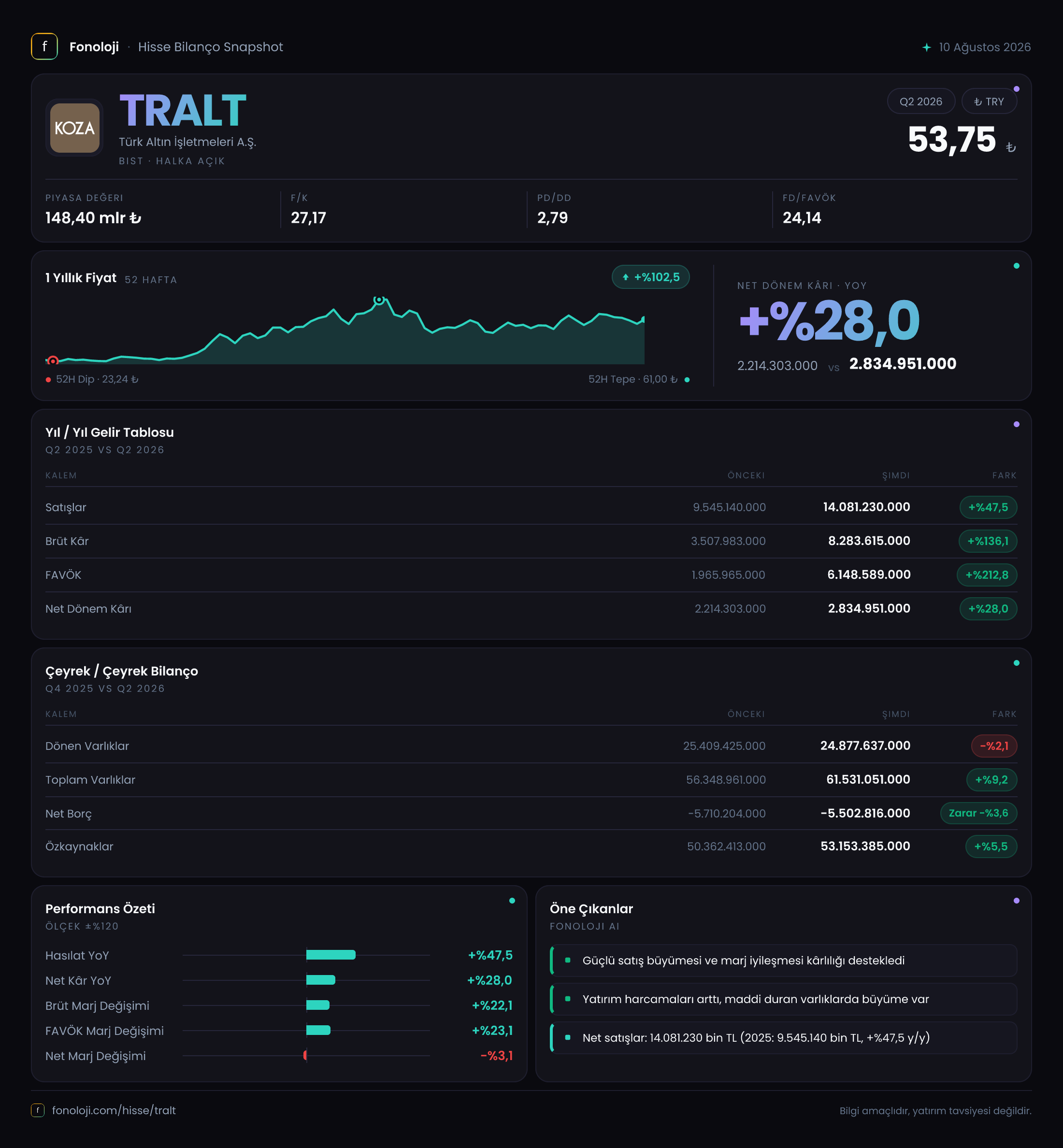
Task: Click the +%212,8 FAVÖK change badge
Action: tap(987, 575)
